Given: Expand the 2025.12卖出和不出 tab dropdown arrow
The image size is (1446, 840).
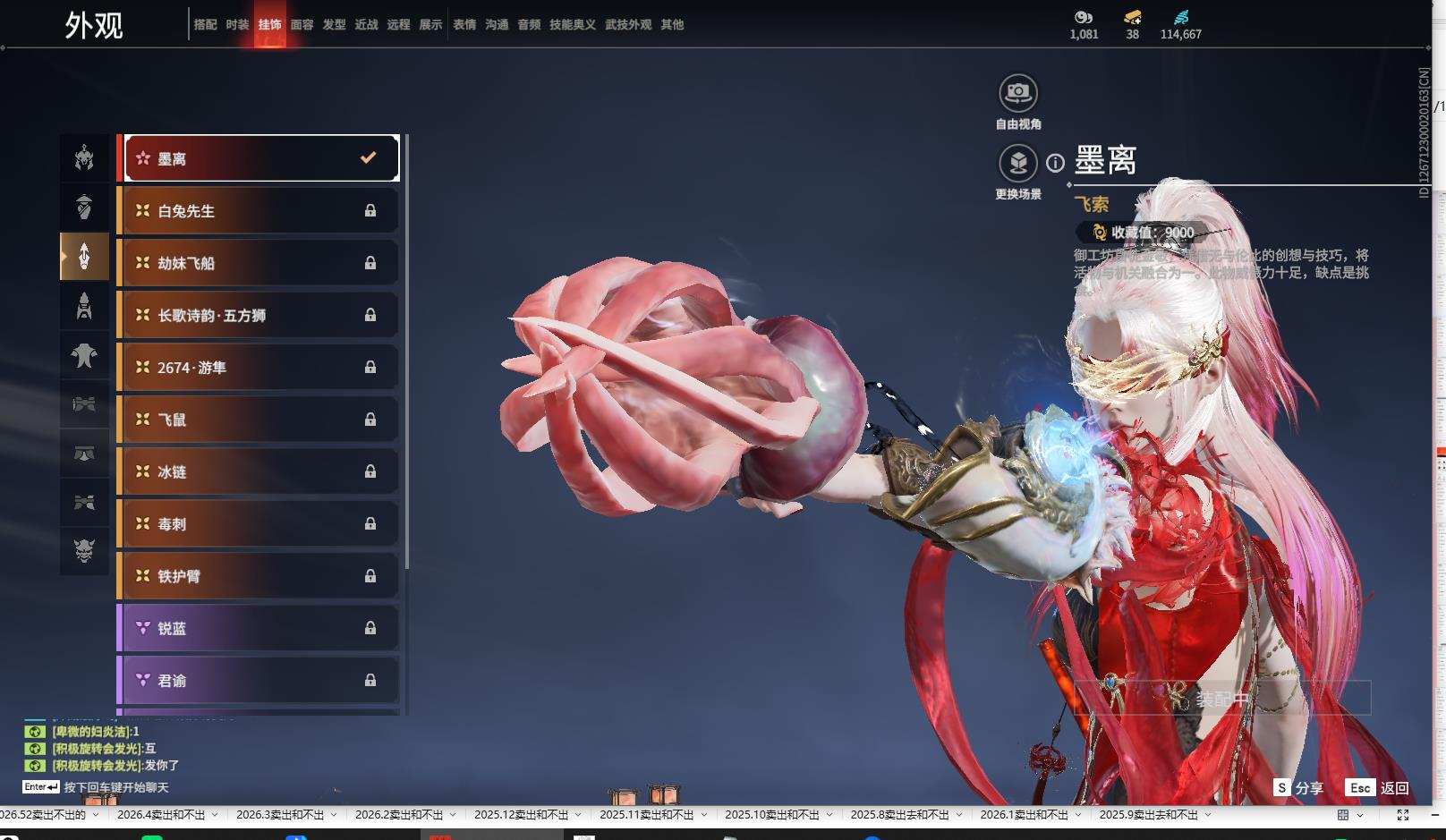Looking at the screenshot, I should click(578, 815).
